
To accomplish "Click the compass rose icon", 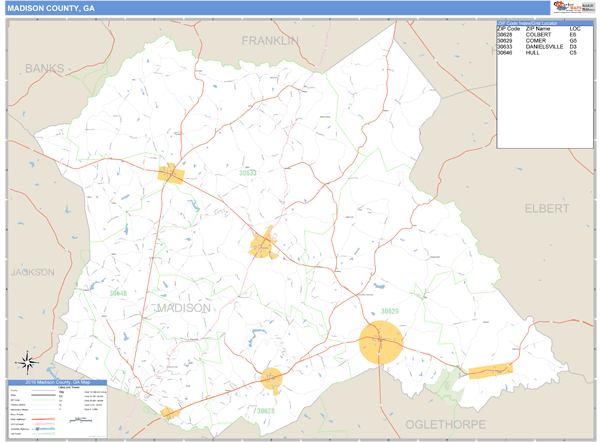I will [27, 362].
